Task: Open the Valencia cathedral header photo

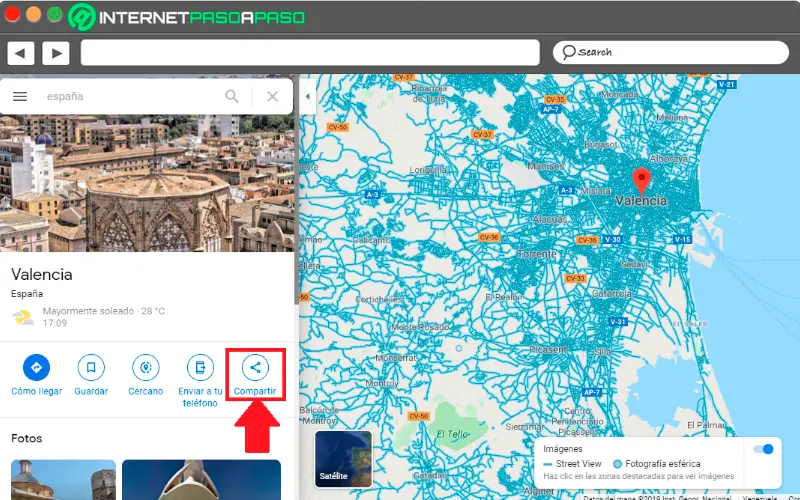Action: [147, 183]
